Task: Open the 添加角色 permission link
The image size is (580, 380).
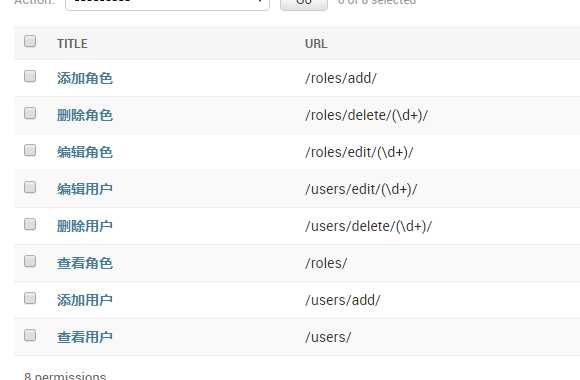Action: 85,78
